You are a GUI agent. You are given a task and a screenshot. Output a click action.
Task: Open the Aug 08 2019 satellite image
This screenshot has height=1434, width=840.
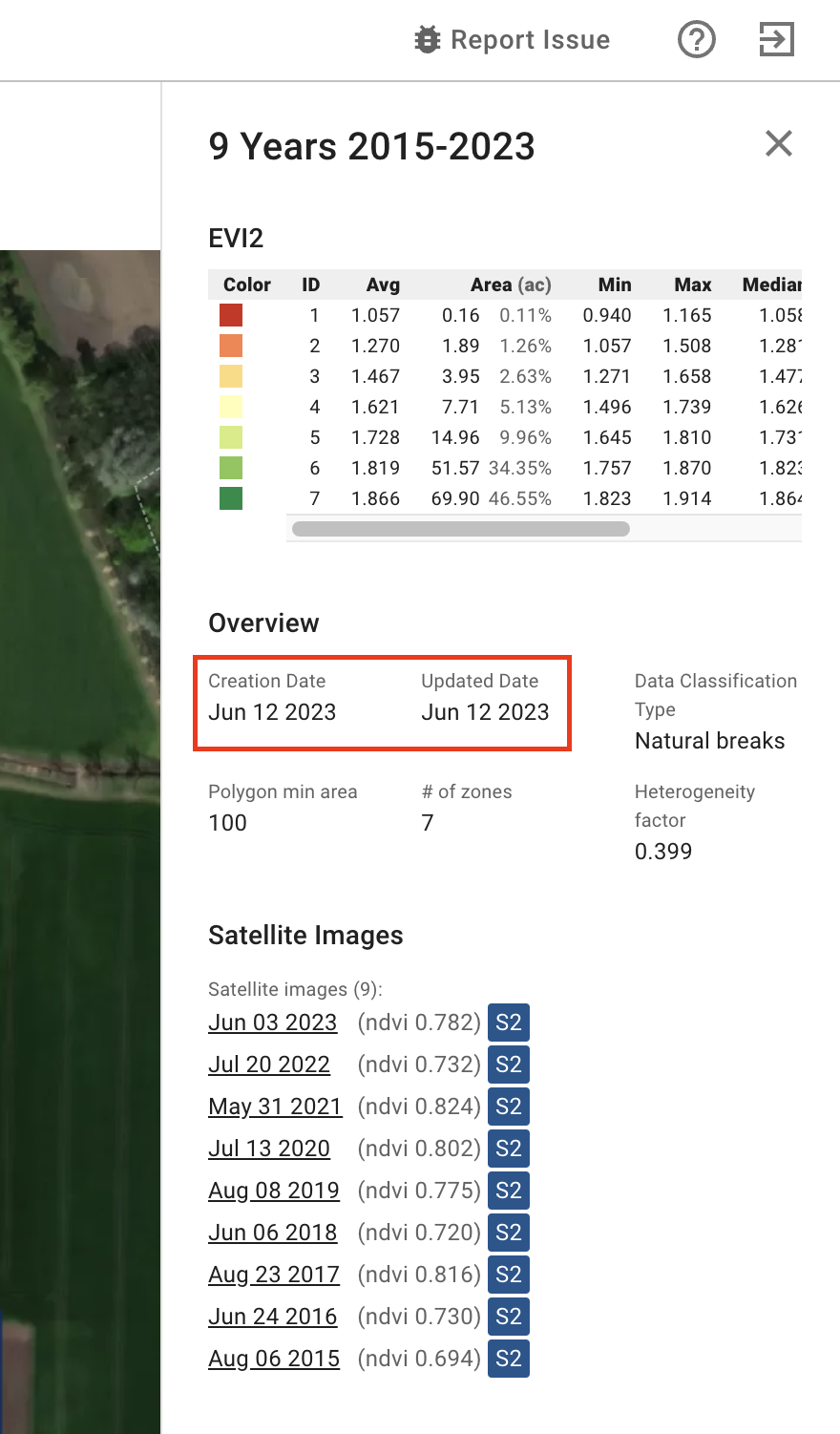274,1191
